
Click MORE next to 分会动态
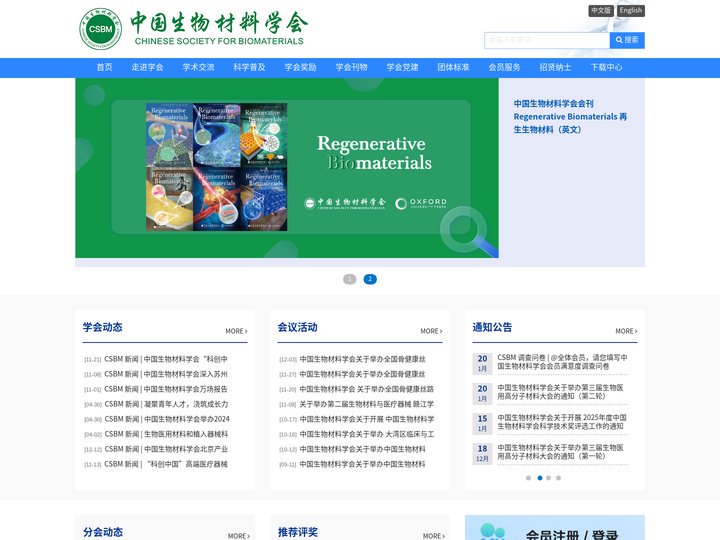coord(239,536)
